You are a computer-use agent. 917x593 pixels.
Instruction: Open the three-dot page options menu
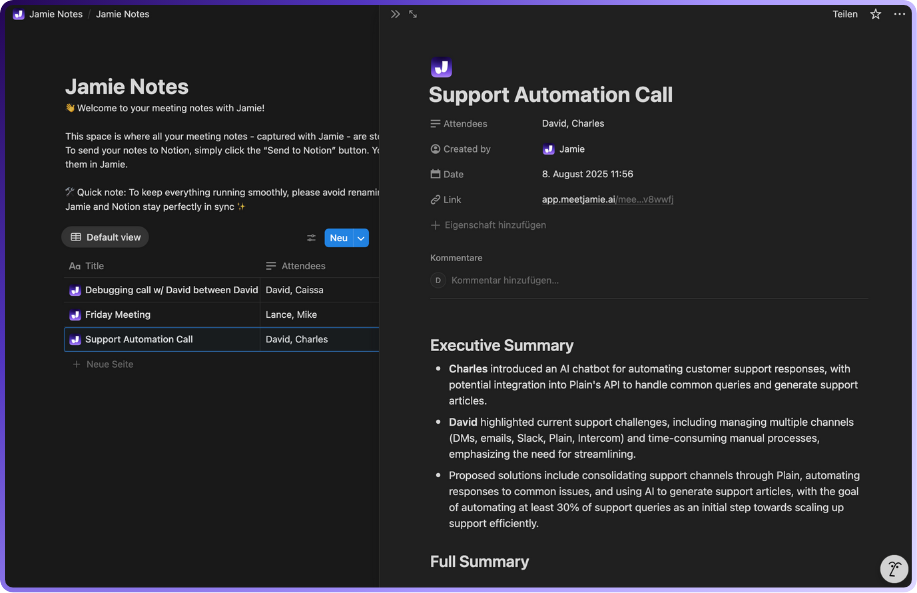click(x=899, y=14)
